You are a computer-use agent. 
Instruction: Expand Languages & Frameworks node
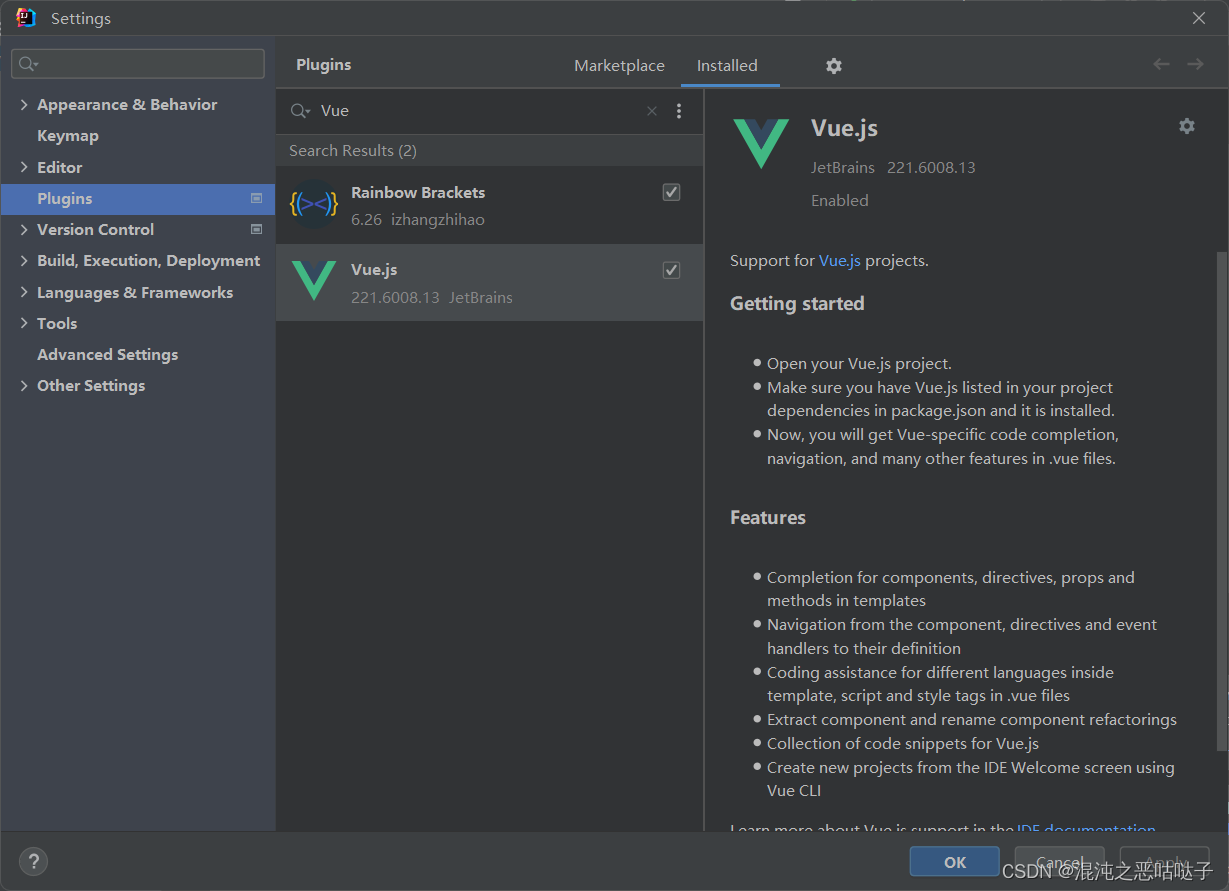tap(24, 292)
